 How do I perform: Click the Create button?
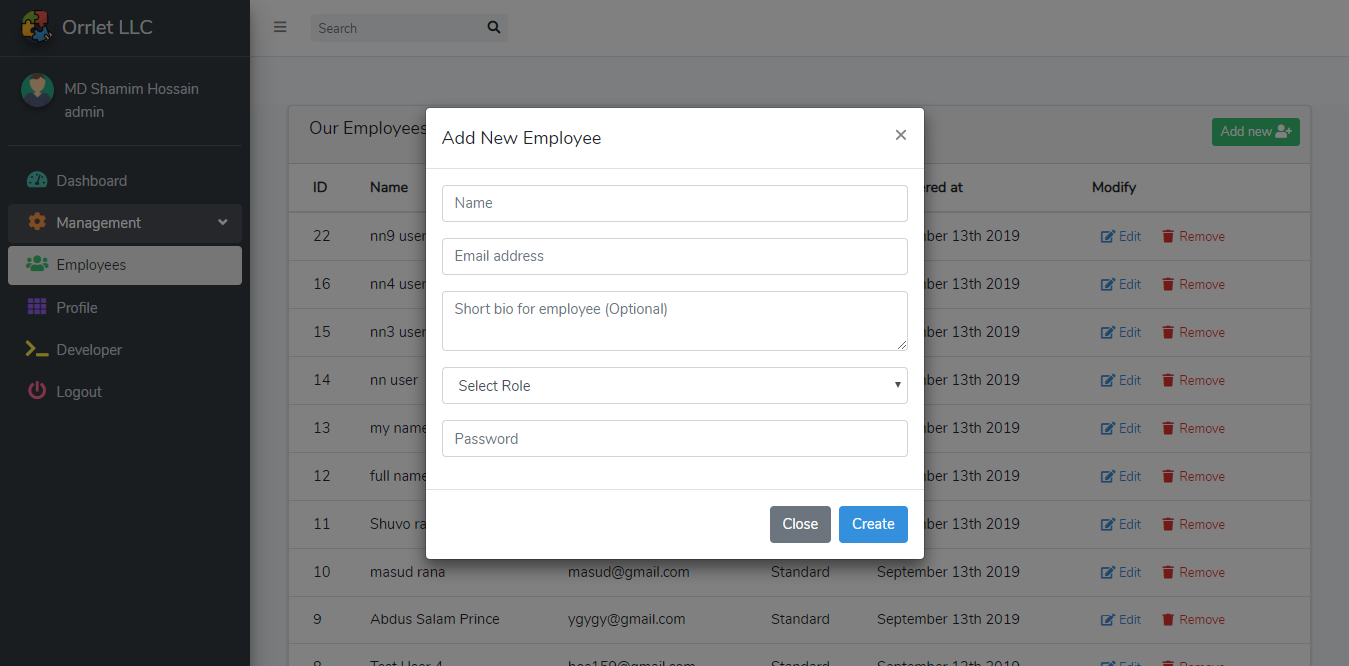(873, 524)
